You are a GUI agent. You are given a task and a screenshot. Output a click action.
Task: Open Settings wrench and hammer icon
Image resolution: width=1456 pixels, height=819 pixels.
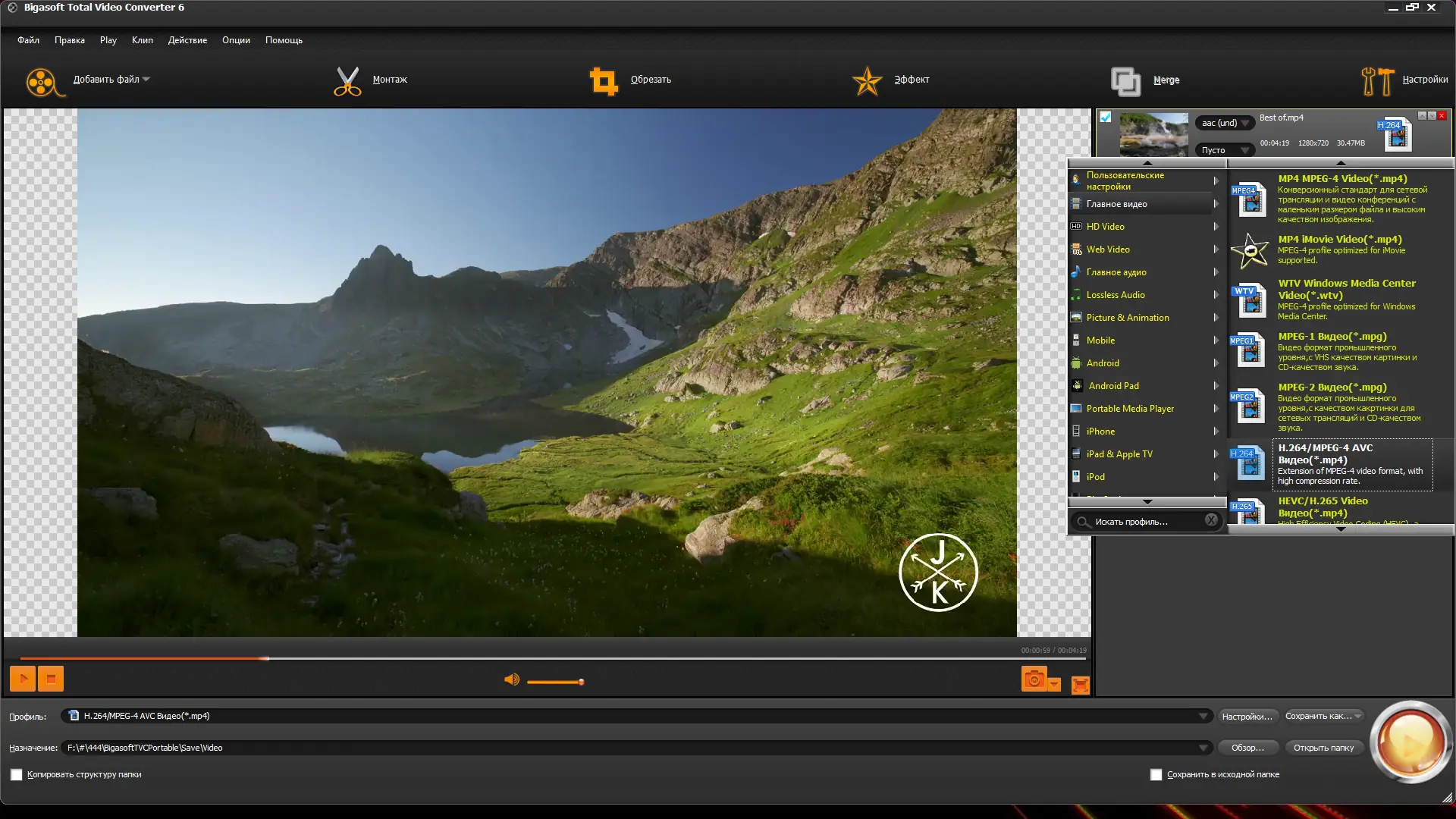click(1377, 81)
